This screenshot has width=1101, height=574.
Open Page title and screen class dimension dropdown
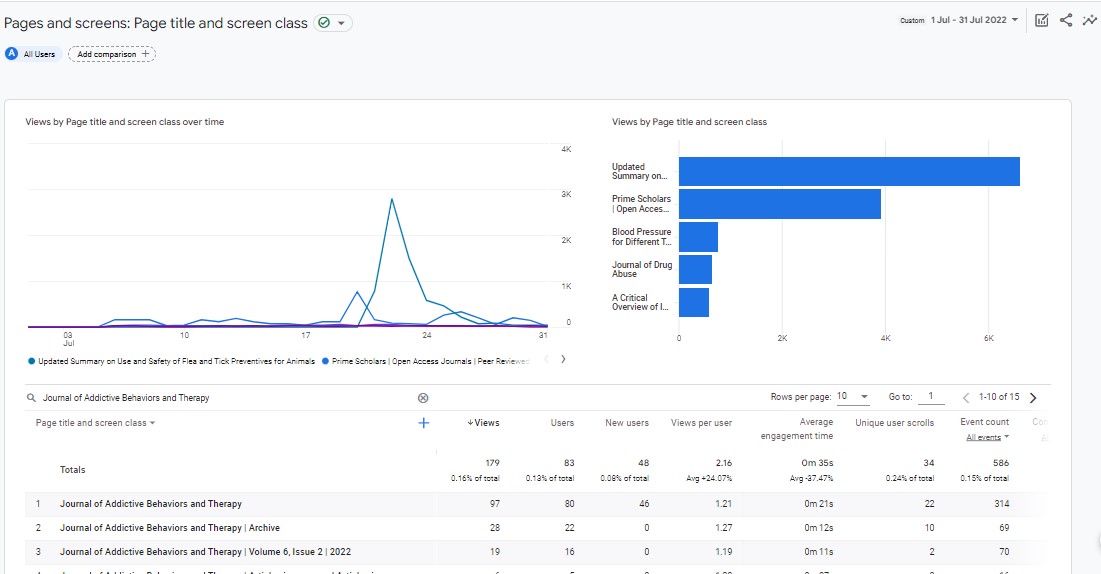(x=95, y=423)
